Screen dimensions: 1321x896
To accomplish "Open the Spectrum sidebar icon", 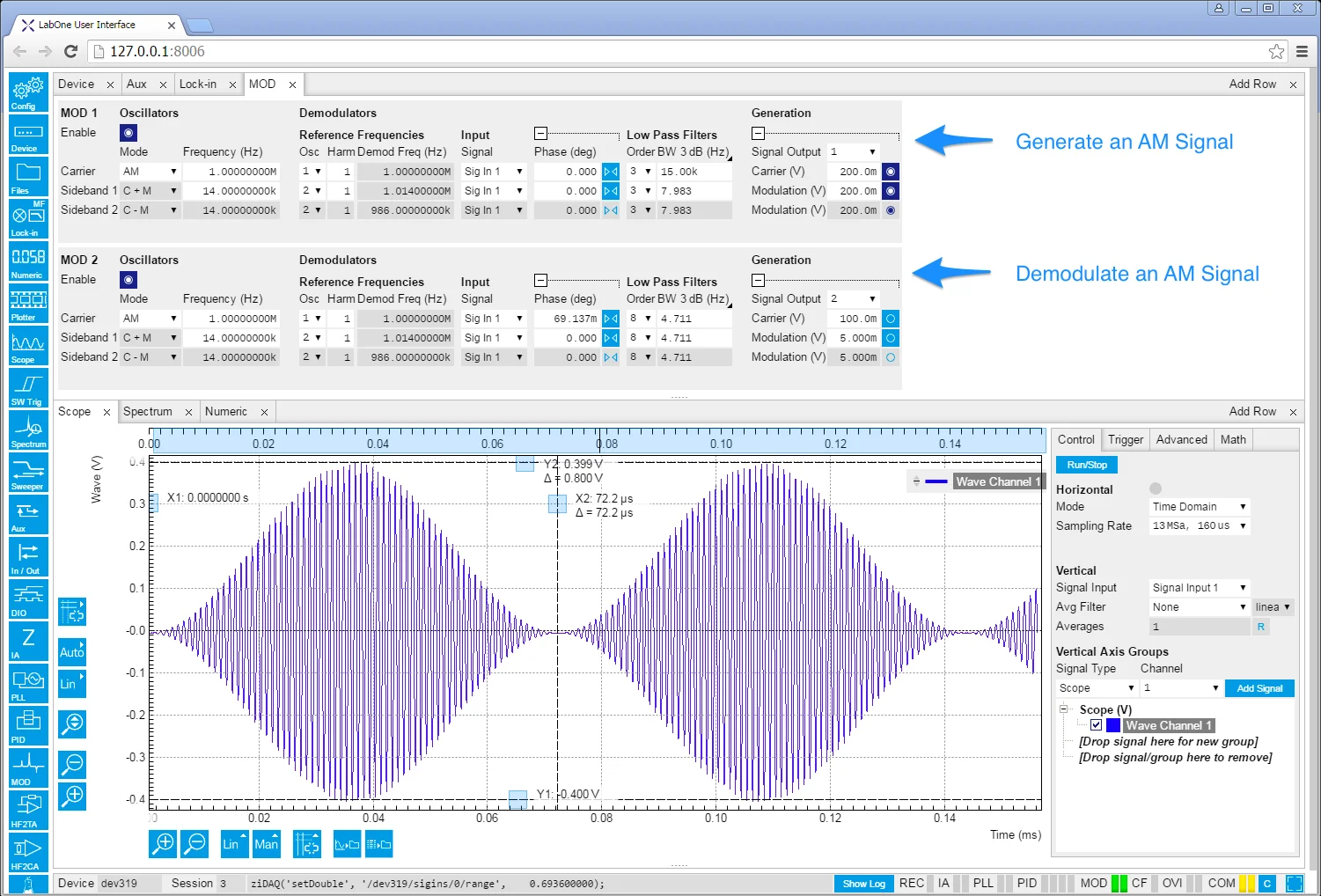I will click(28, 430).
